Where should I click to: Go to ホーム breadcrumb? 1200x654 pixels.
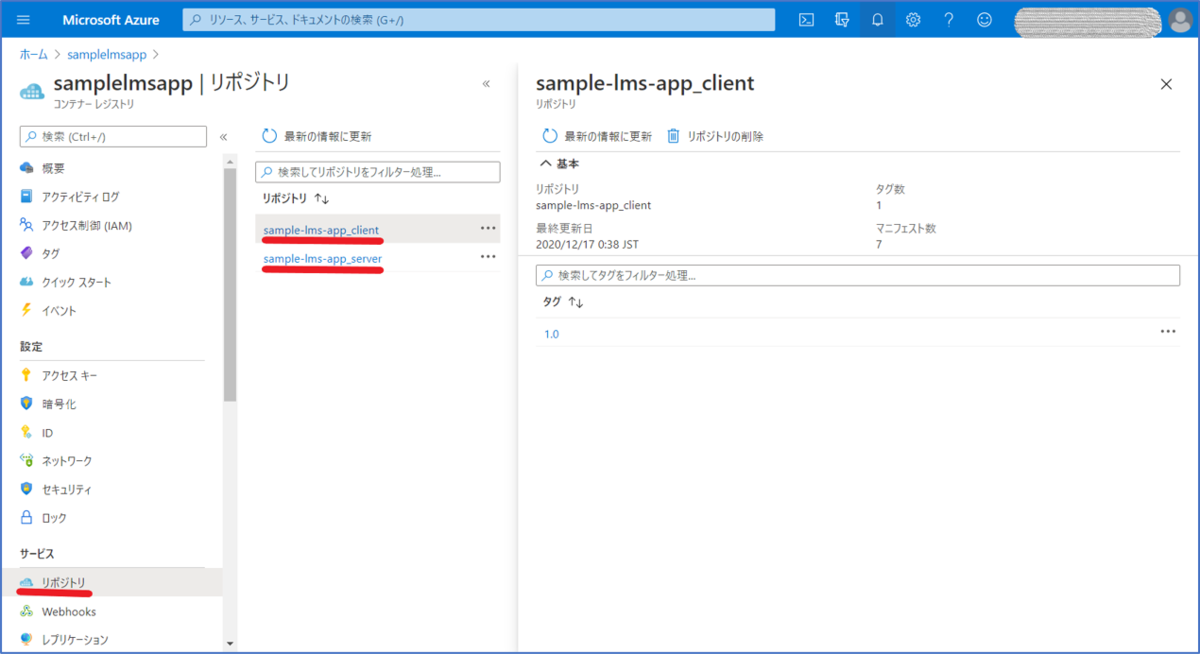tap(33, 54)
